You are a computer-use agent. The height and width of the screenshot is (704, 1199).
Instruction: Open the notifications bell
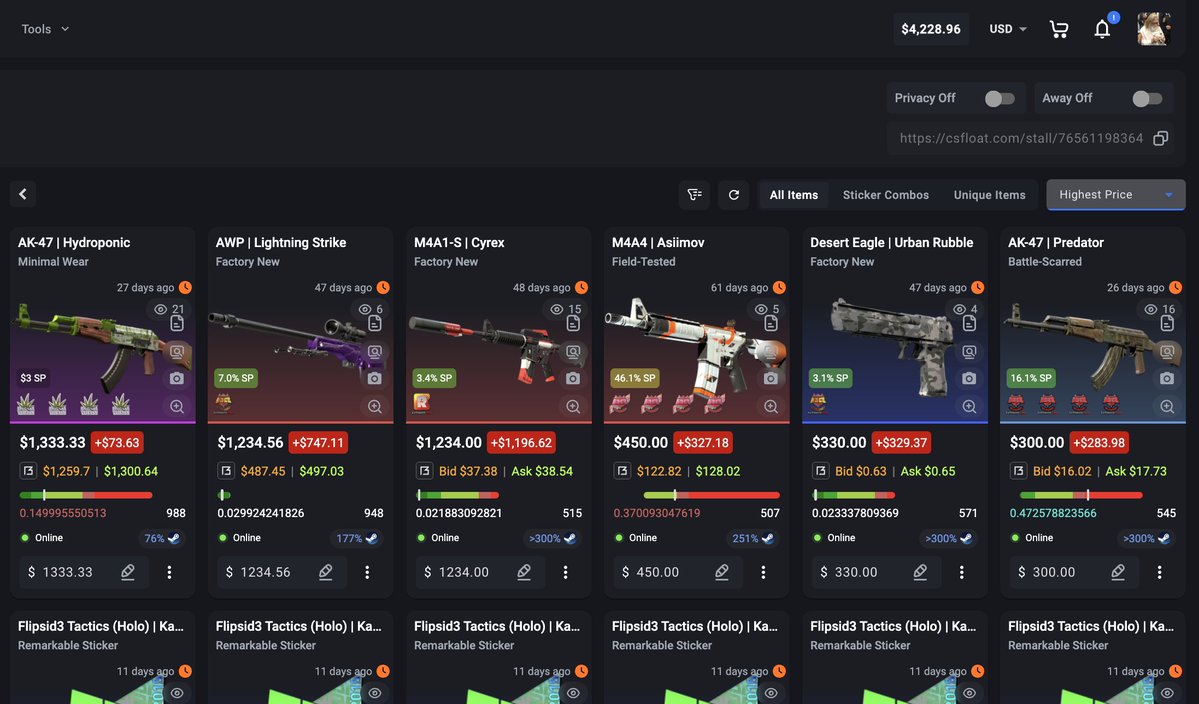1102,29
